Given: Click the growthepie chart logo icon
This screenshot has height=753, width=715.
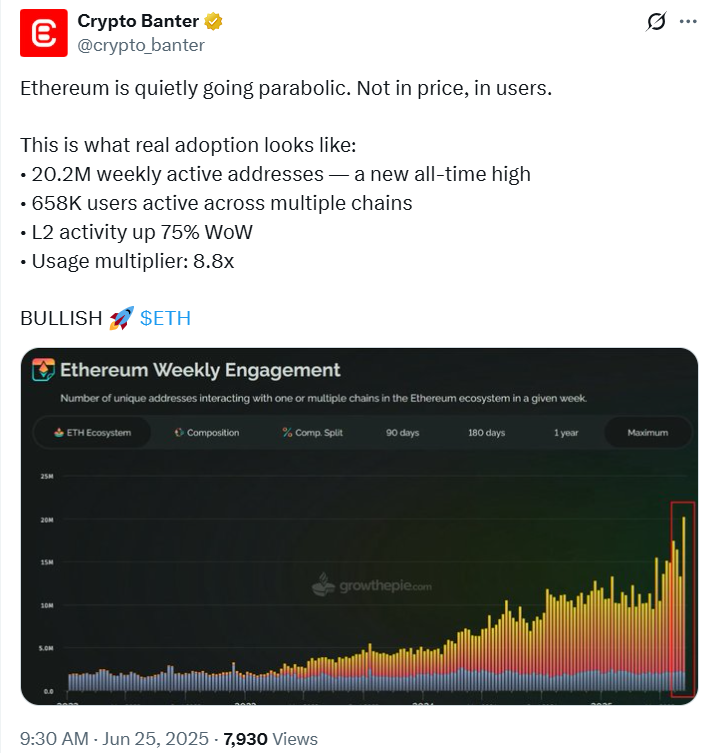Looking at the screenshot, I should coord(44,370).
